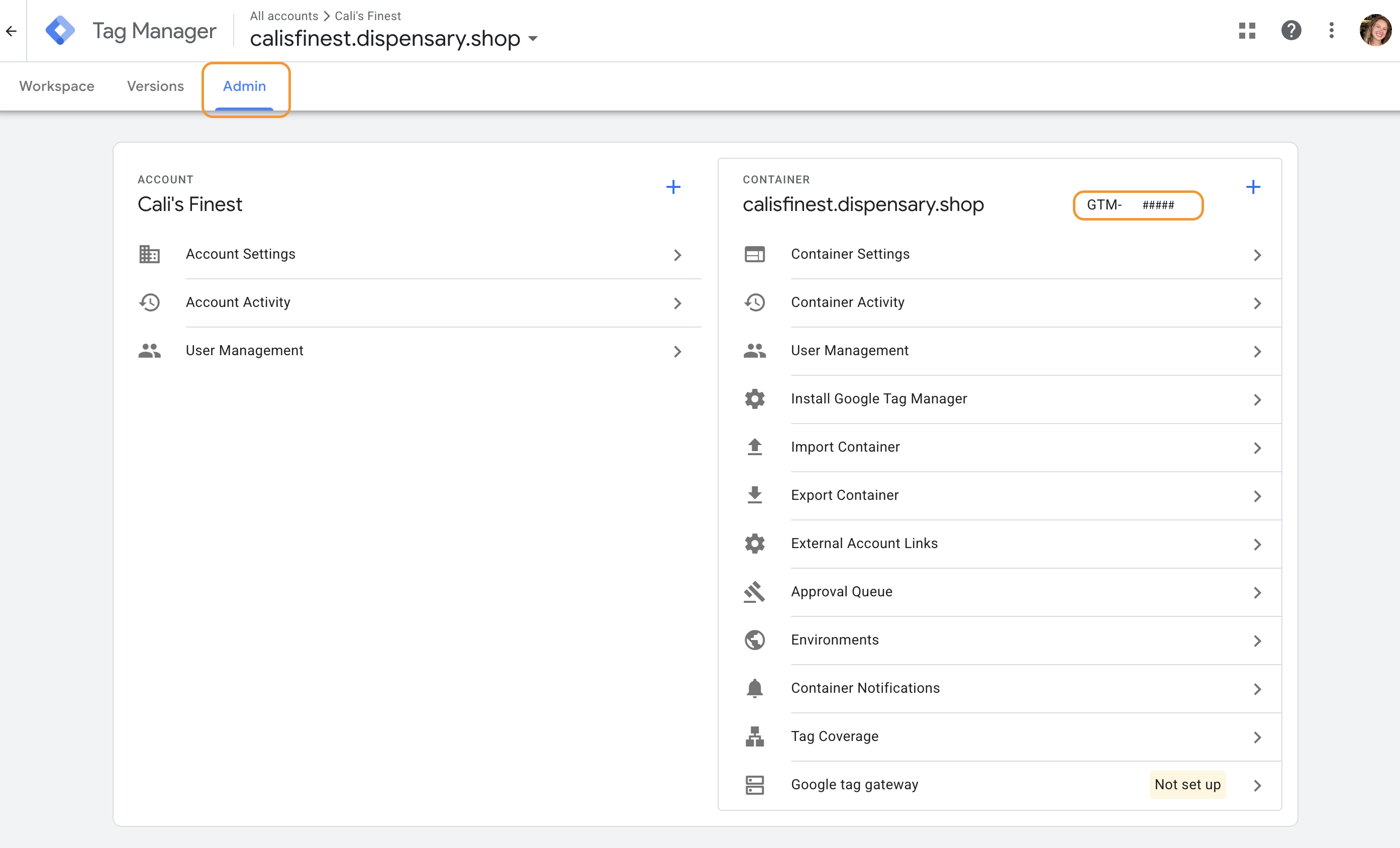Open Export Container option
Viewport: 1400px width, 848px height.
click(x=845, y=495)
